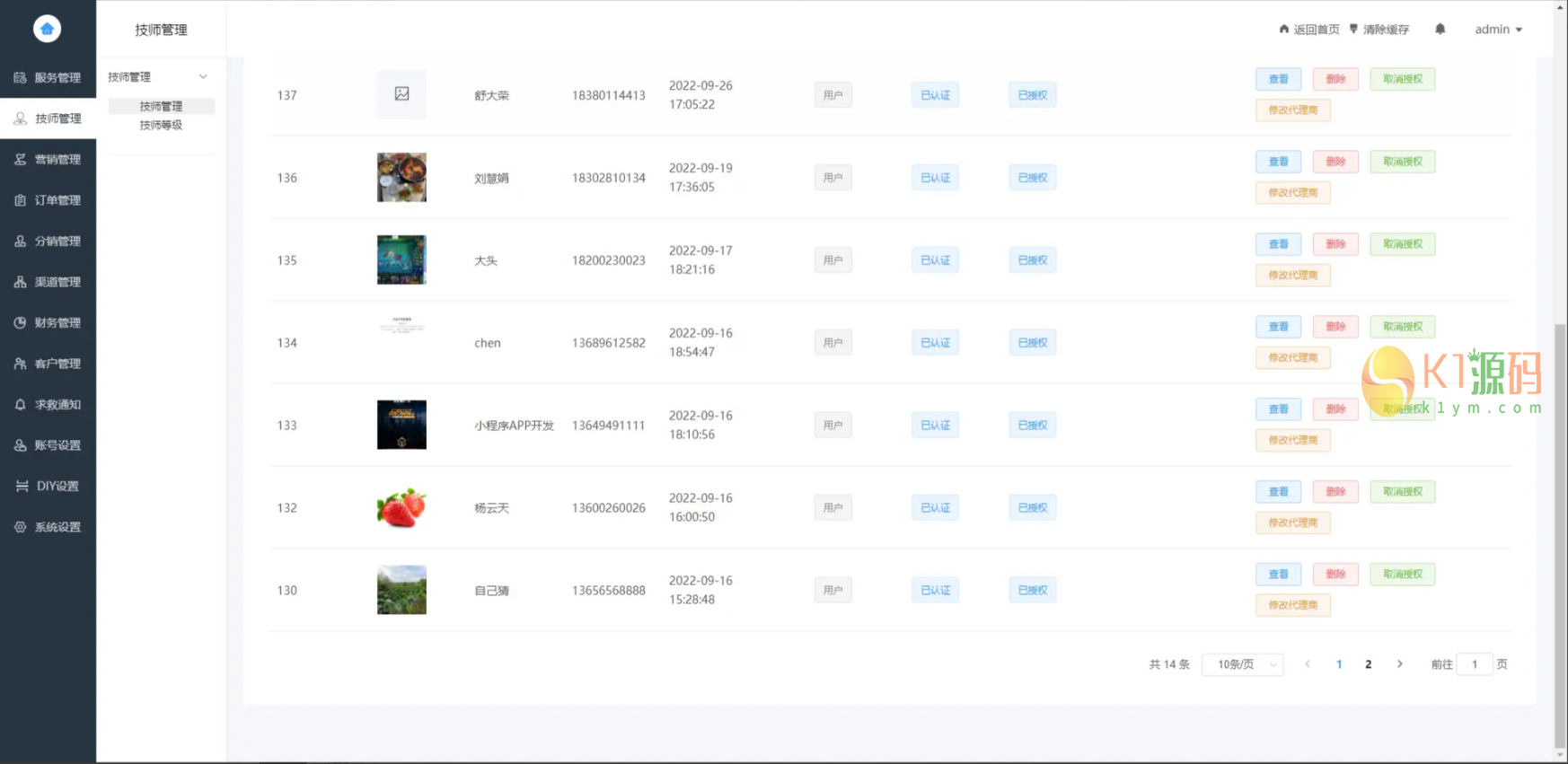Open 财务管理 in the sidebar
Image resolution: width=1568 pixels, height=764 pixels.
tap(48, 322)
